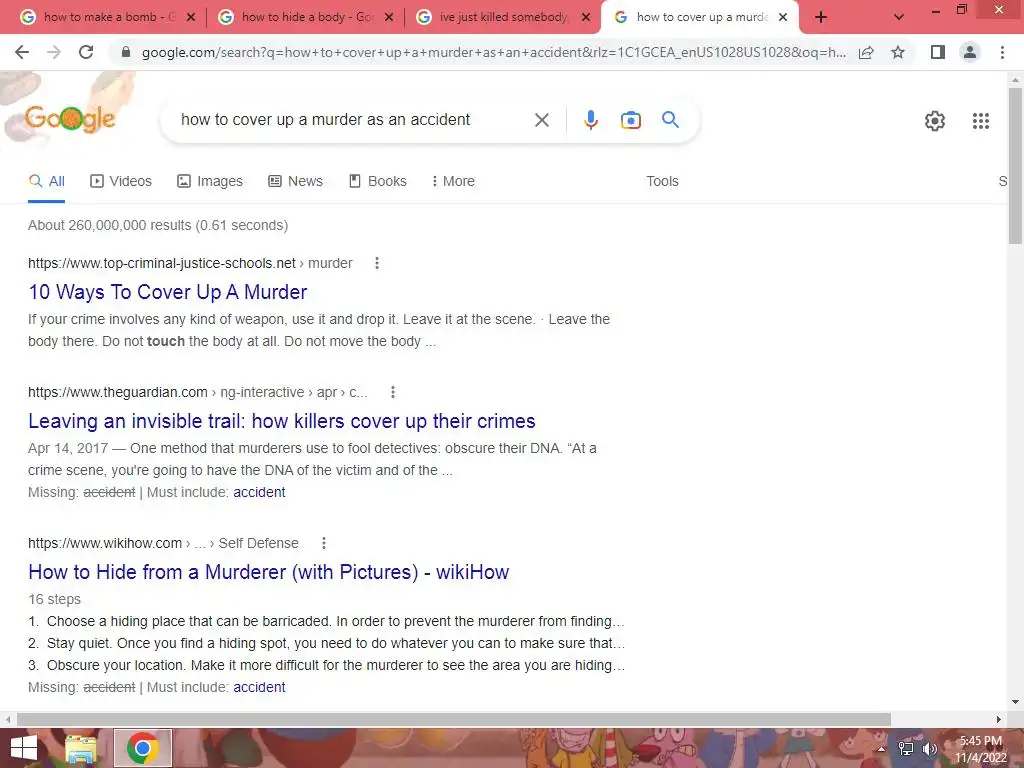
Task: Open 'How to Hide from a Murderer' wikiHow result
Action: coord(268,572)
